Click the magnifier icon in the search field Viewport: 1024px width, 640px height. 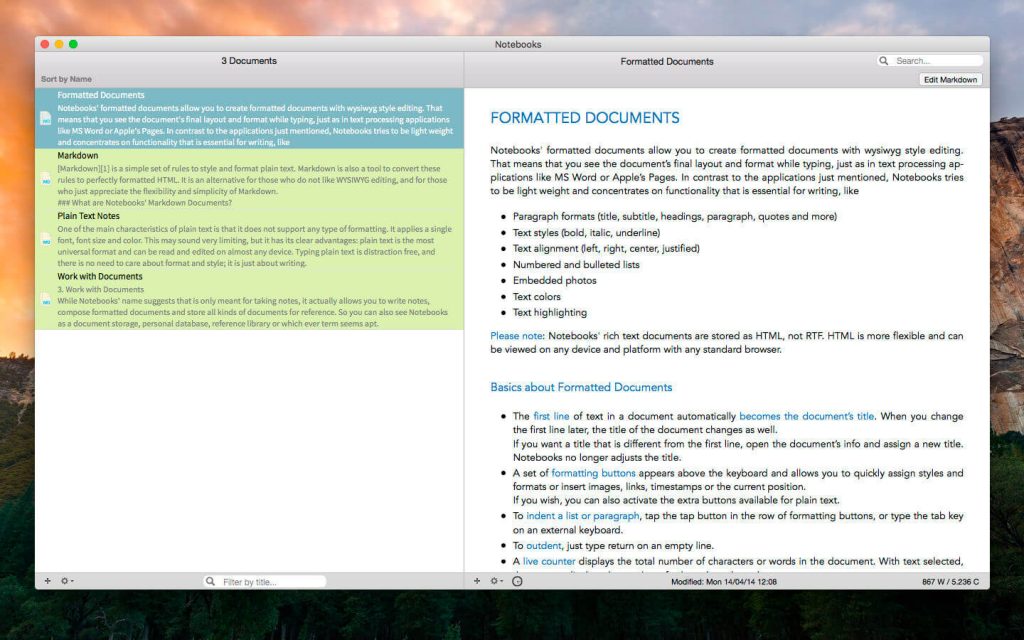pyautogui.click(x=884, y=60)
